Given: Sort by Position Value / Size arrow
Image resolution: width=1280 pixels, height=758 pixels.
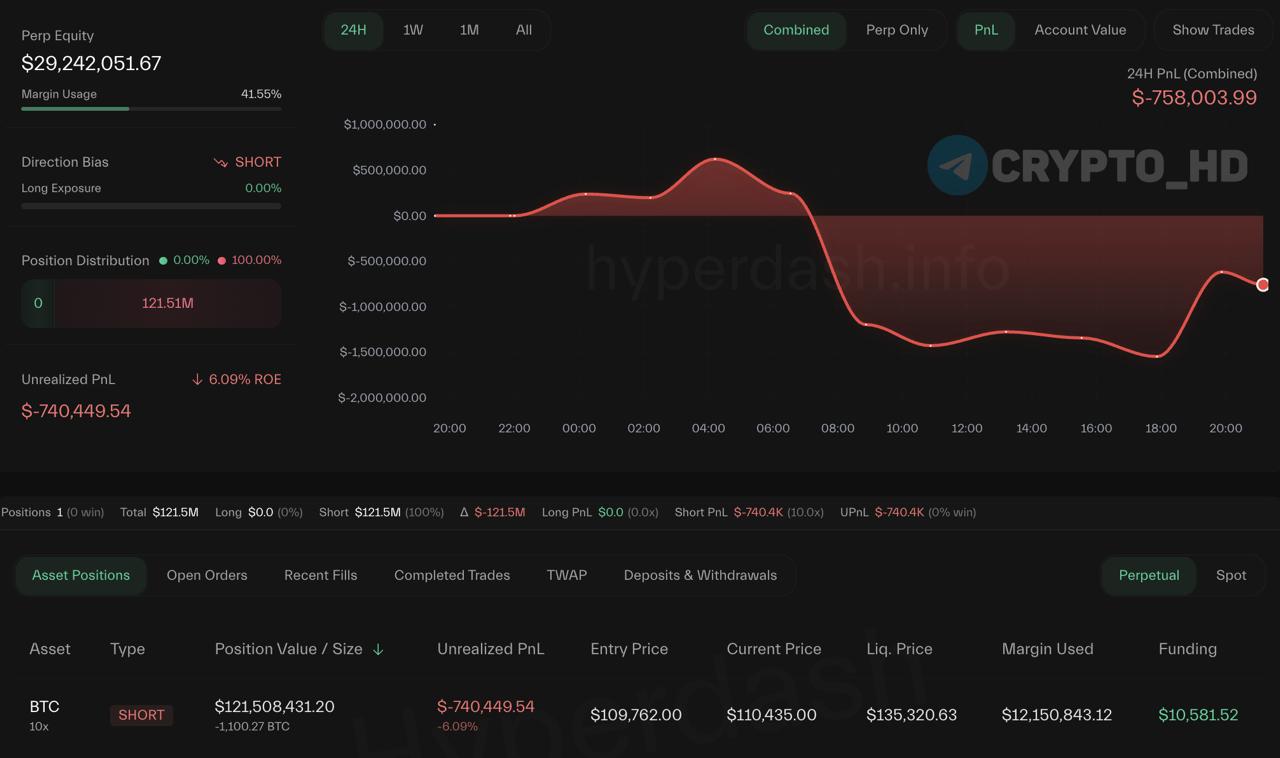Looking at the screenshot, I should pos(378,650).
